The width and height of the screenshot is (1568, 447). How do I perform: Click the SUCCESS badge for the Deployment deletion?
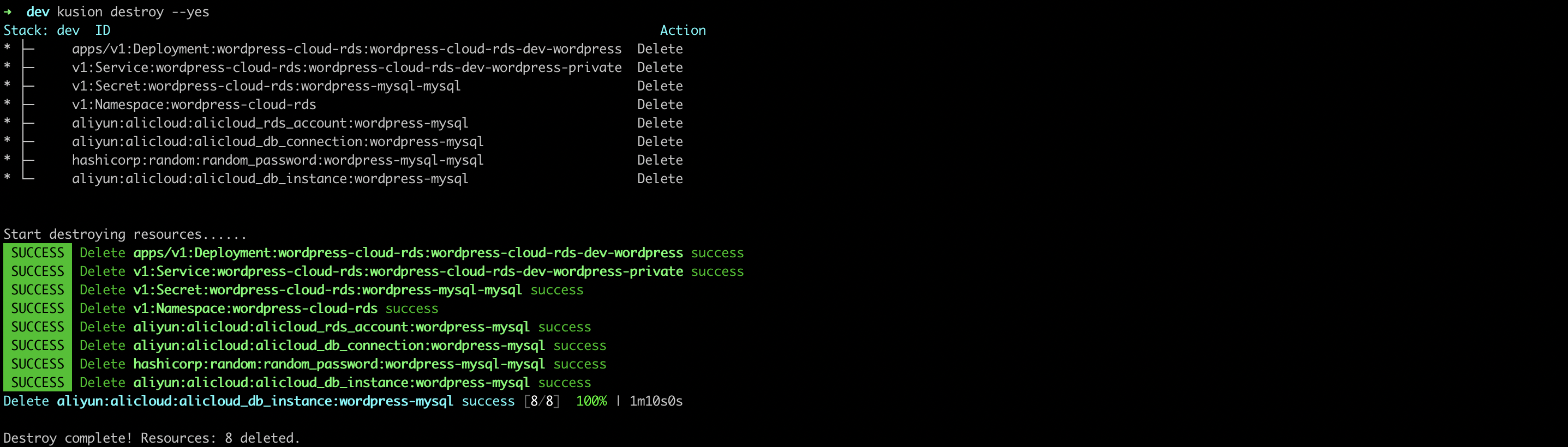tap(37, 253)
